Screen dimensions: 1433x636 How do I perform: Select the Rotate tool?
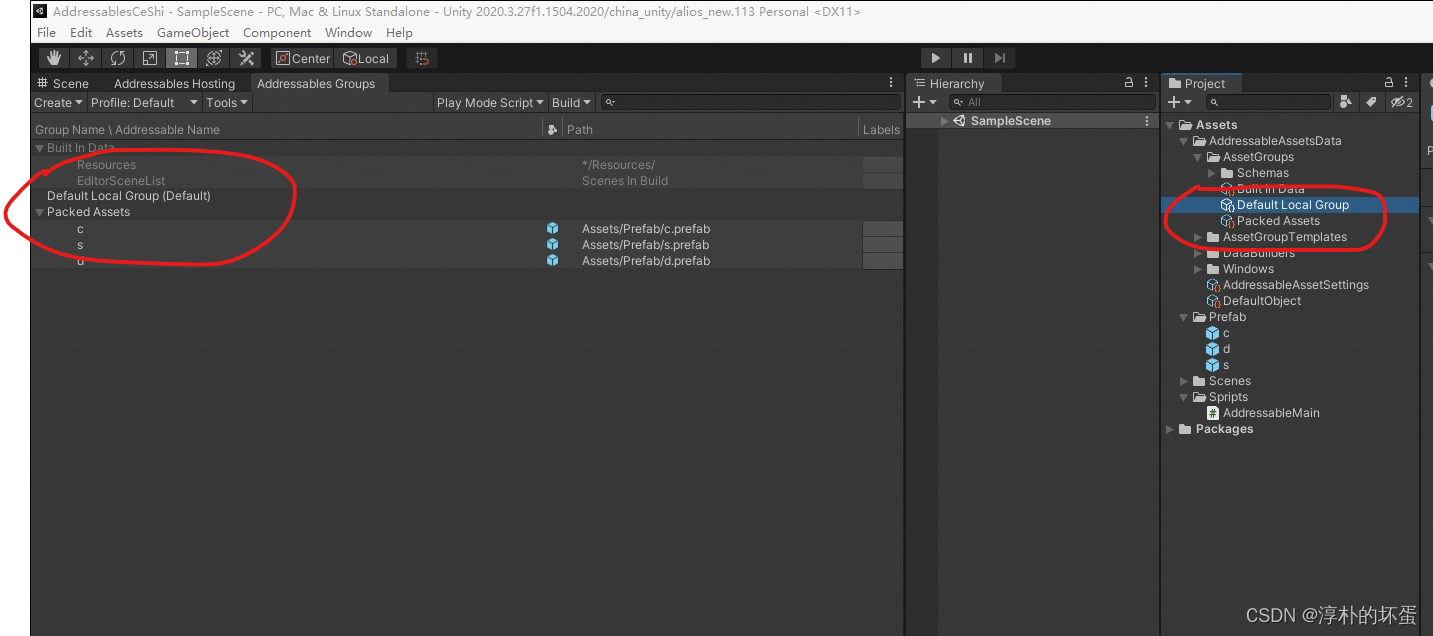[118, 58]
